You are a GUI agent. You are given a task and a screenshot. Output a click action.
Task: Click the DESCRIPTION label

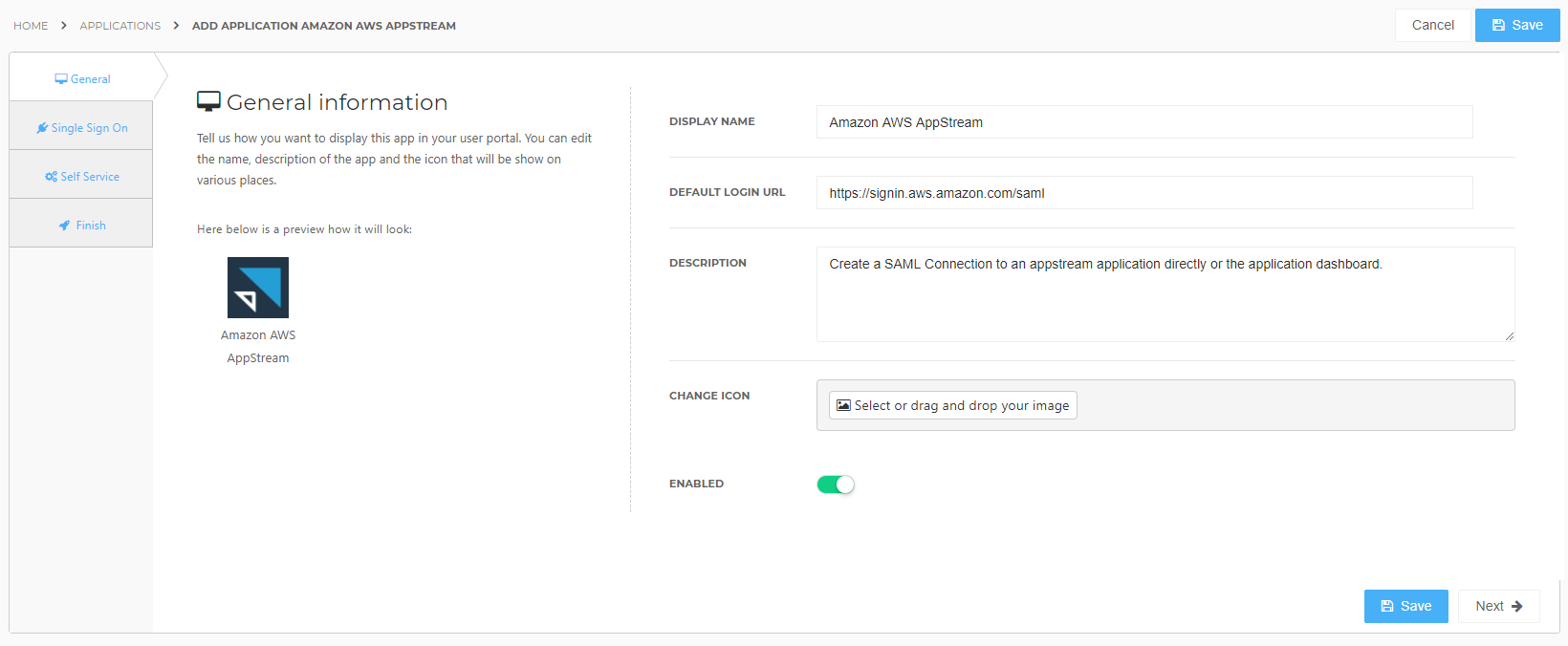tap(708, 263)
